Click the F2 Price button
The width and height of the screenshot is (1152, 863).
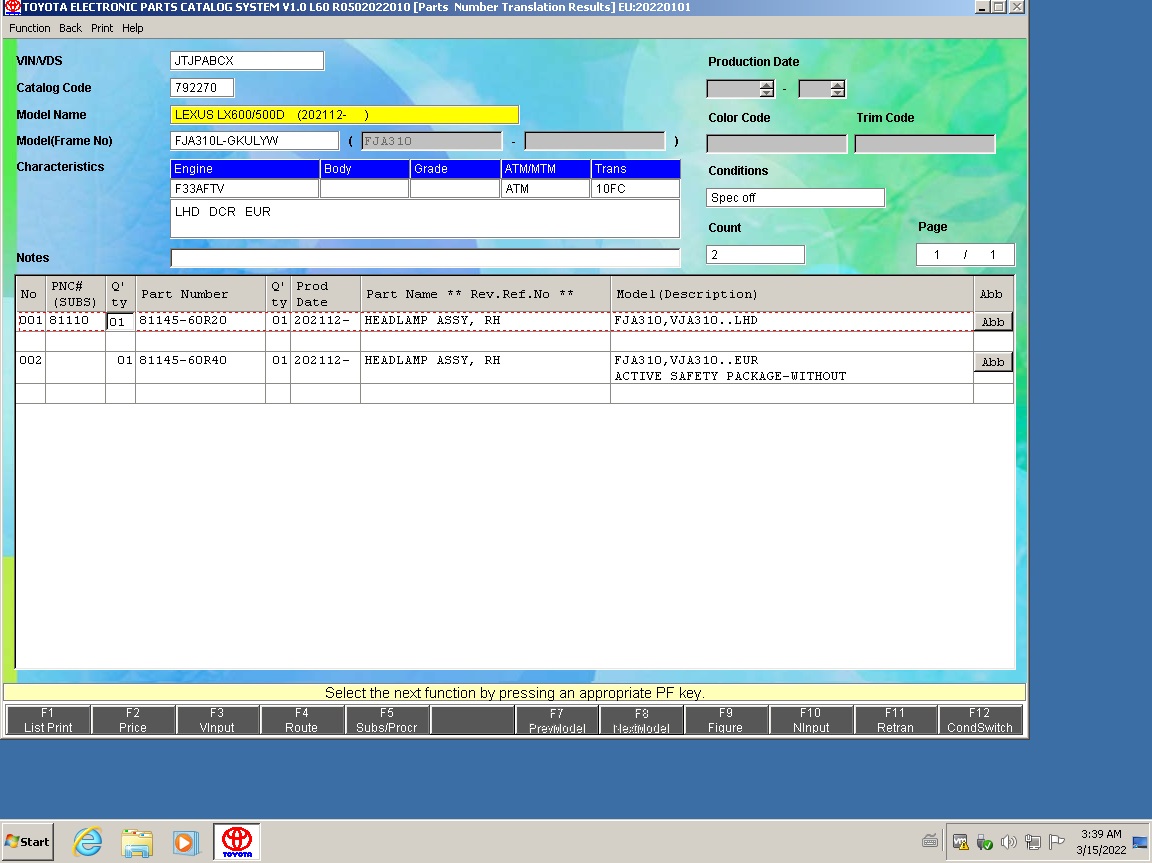pos(133,720)
